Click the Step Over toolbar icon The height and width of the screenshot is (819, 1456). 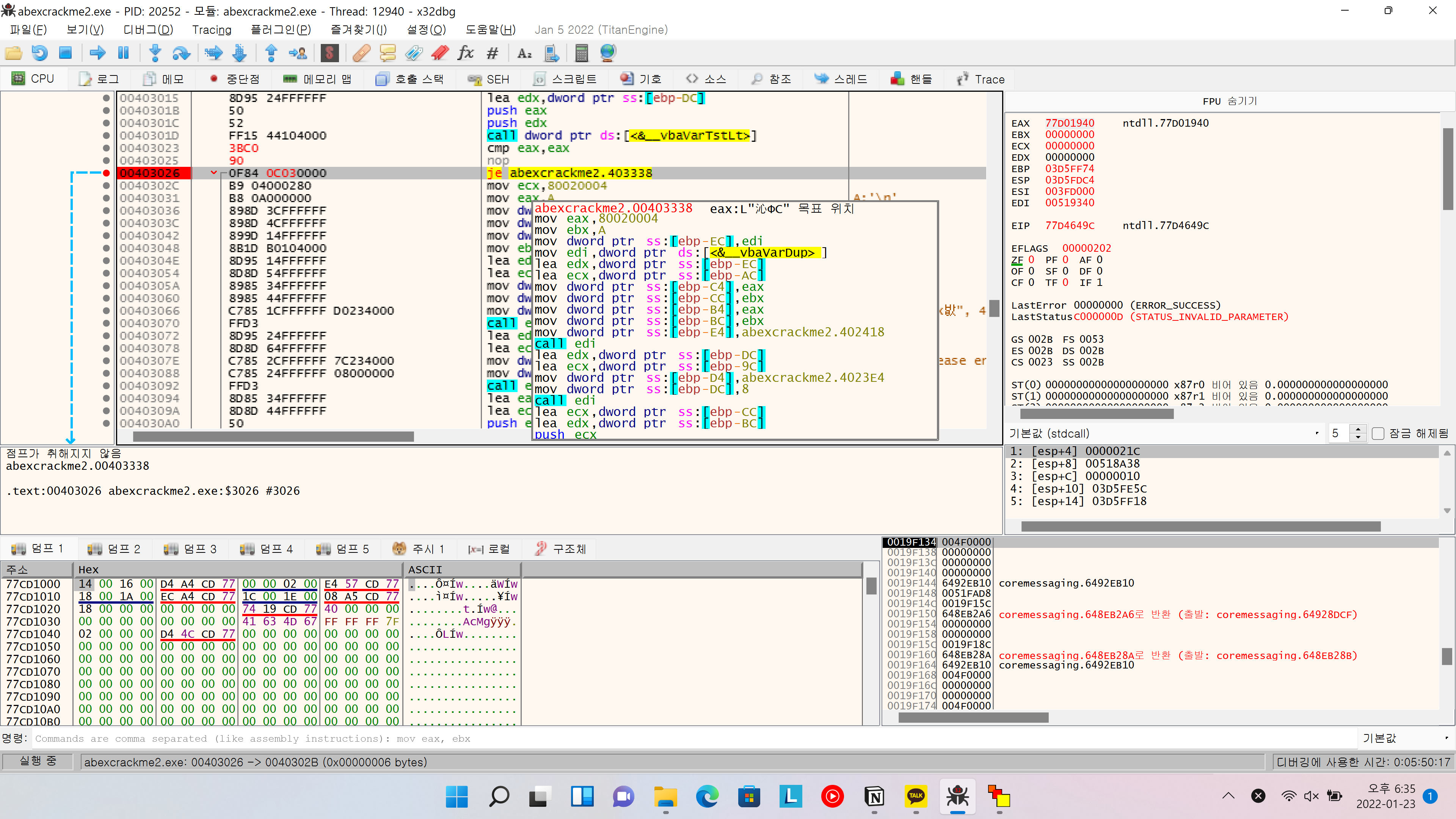(181, 53)
